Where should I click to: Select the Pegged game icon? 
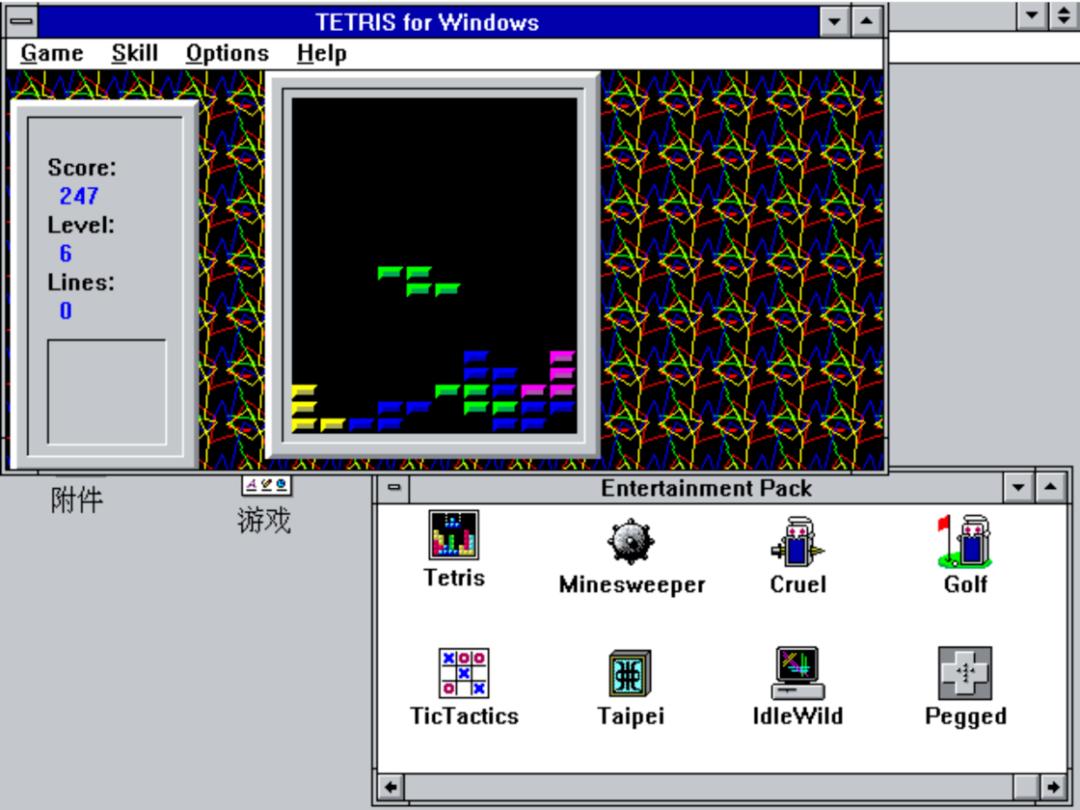point(964,673)
